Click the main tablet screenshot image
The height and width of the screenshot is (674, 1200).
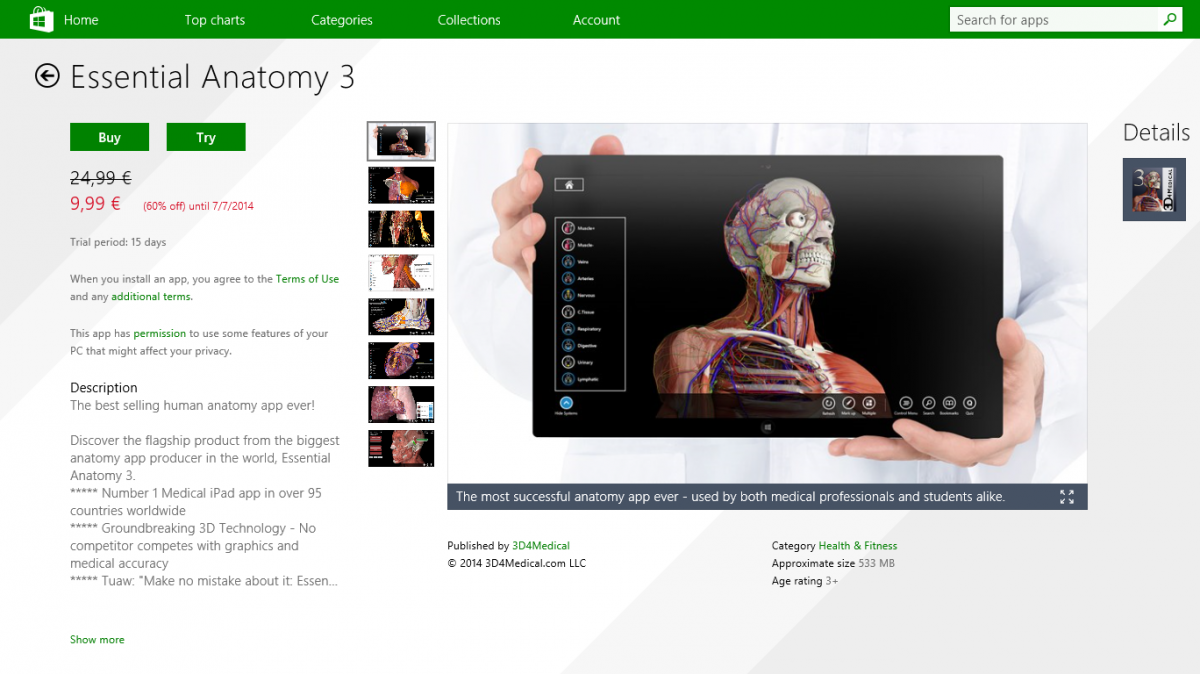tap(767, 303)
